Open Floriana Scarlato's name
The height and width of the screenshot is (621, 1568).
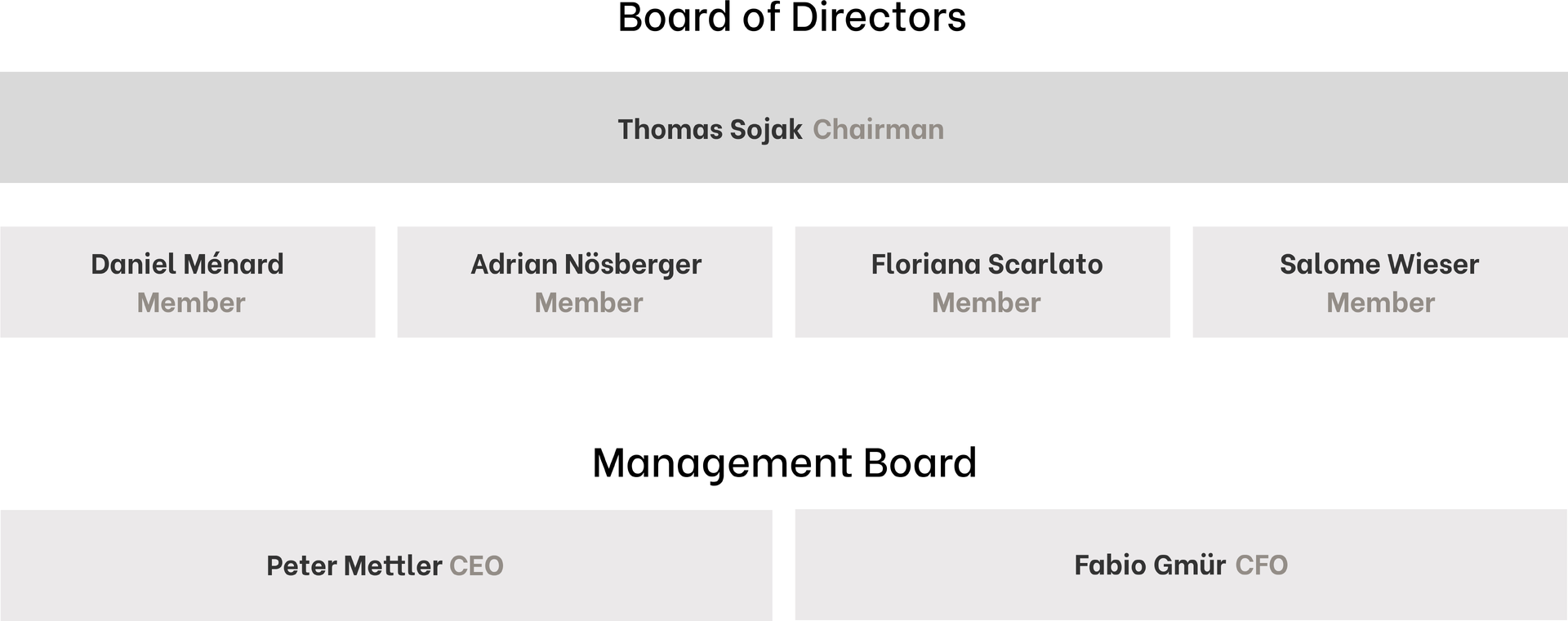987,264
